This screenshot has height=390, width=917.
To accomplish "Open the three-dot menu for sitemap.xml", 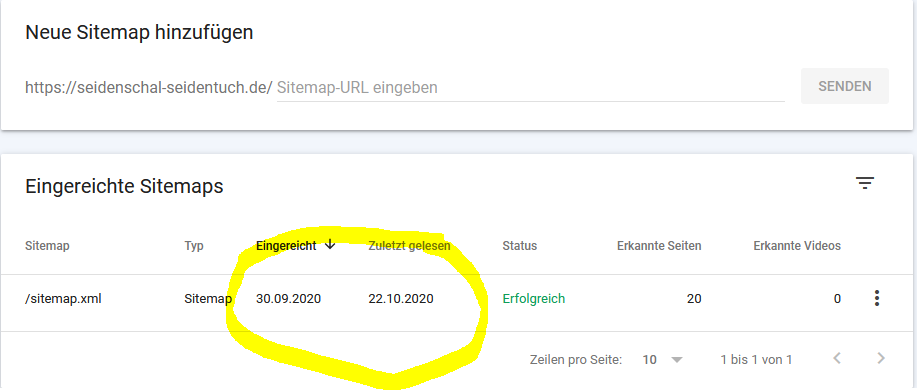I will pyautogui.click(x=876, y=298).
